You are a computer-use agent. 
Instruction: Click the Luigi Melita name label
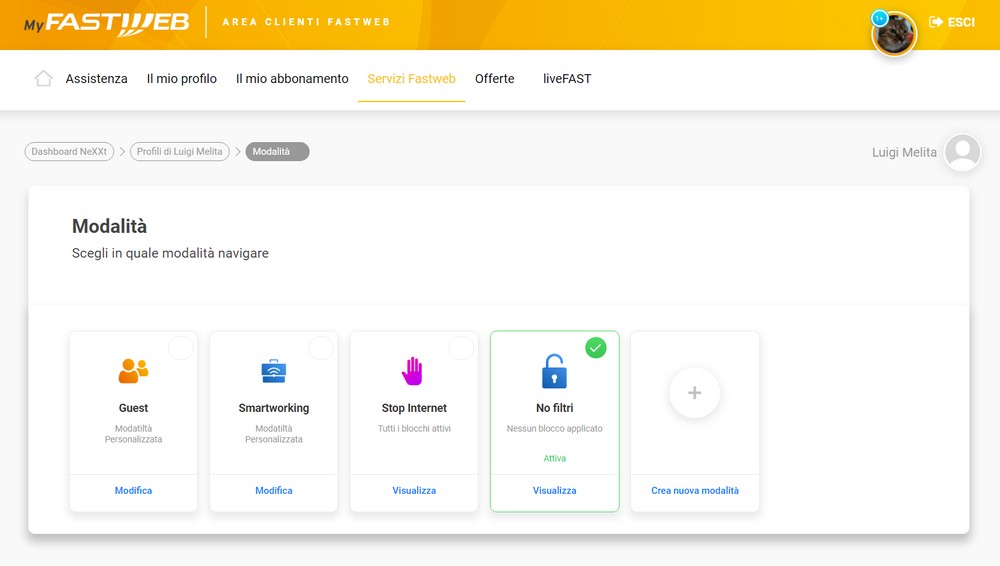point(904,153)
